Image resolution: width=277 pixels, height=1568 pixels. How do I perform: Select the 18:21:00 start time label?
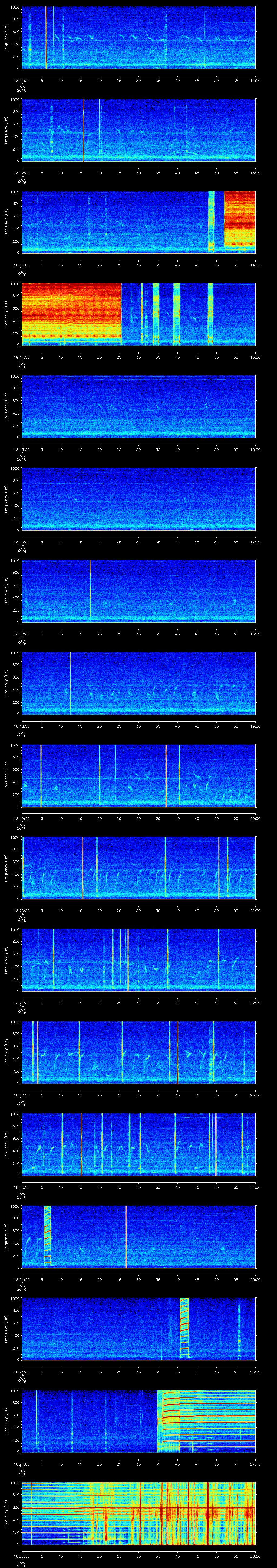click(x=21, y=1003)
